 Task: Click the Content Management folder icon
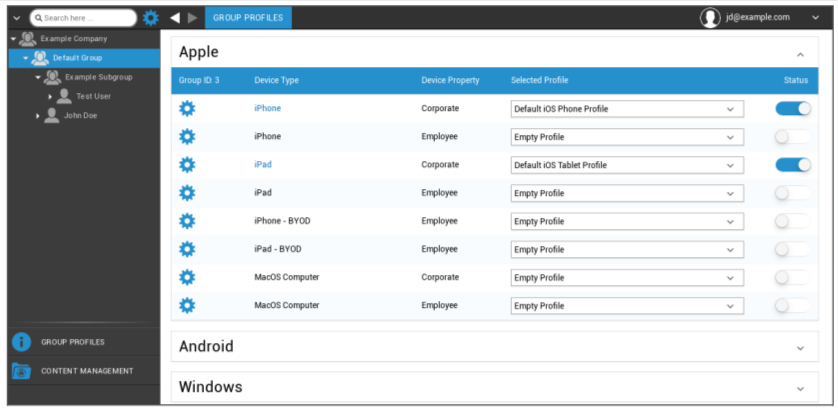click(x=21, y=371)
